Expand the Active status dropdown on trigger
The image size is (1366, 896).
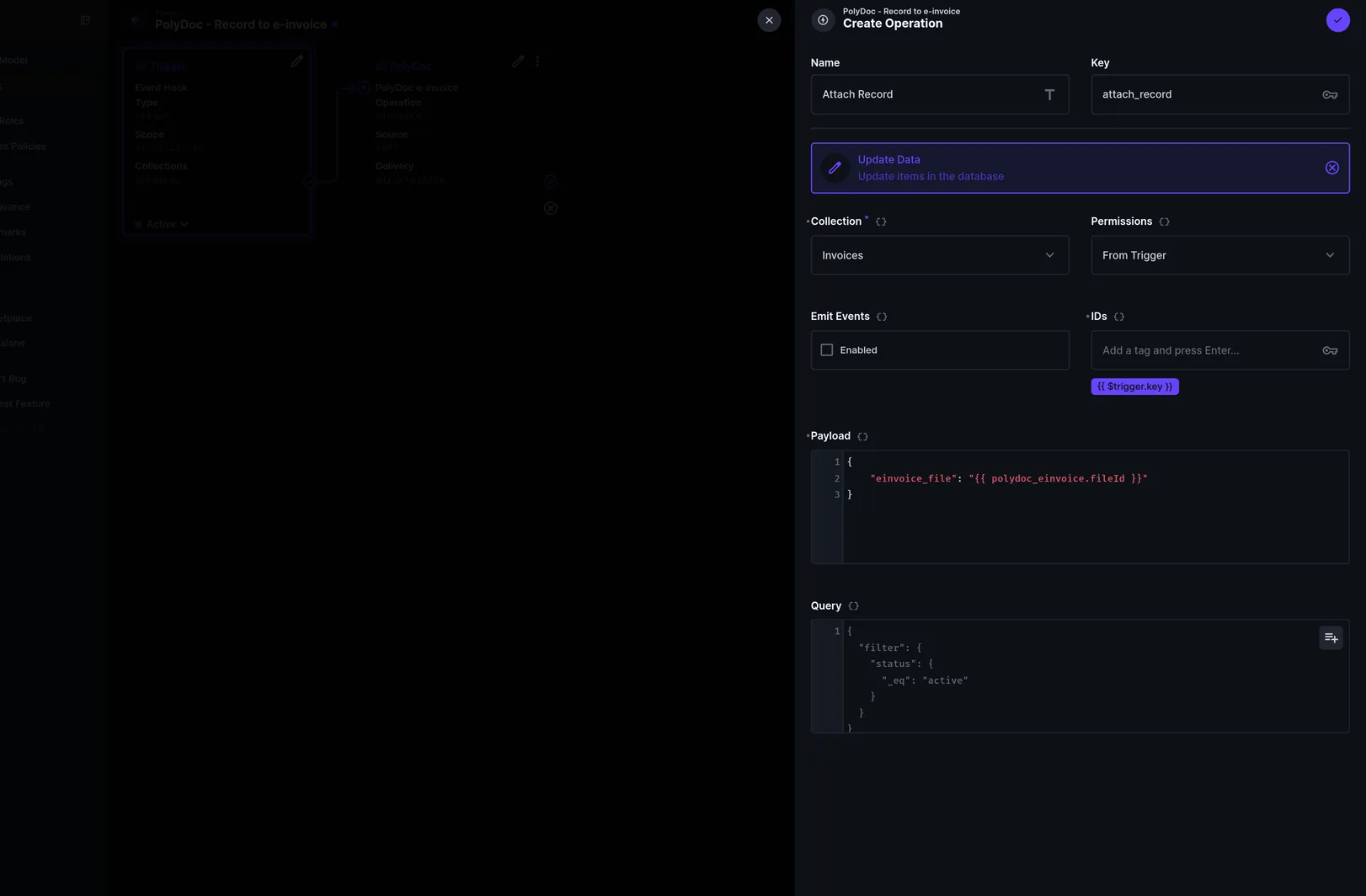(x=162, y=224)
